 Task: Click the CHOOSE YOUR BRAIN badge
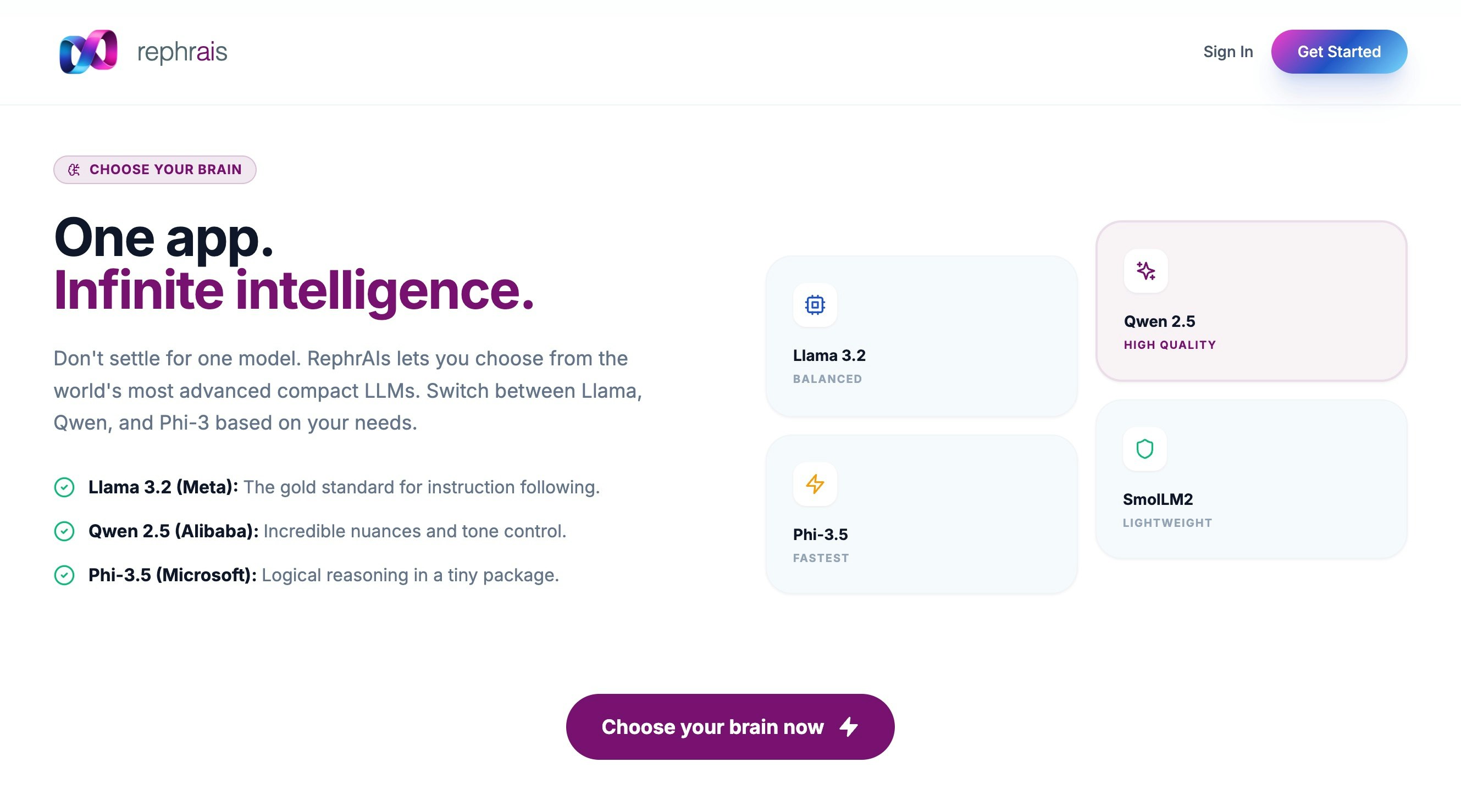(x=154, y=169)
